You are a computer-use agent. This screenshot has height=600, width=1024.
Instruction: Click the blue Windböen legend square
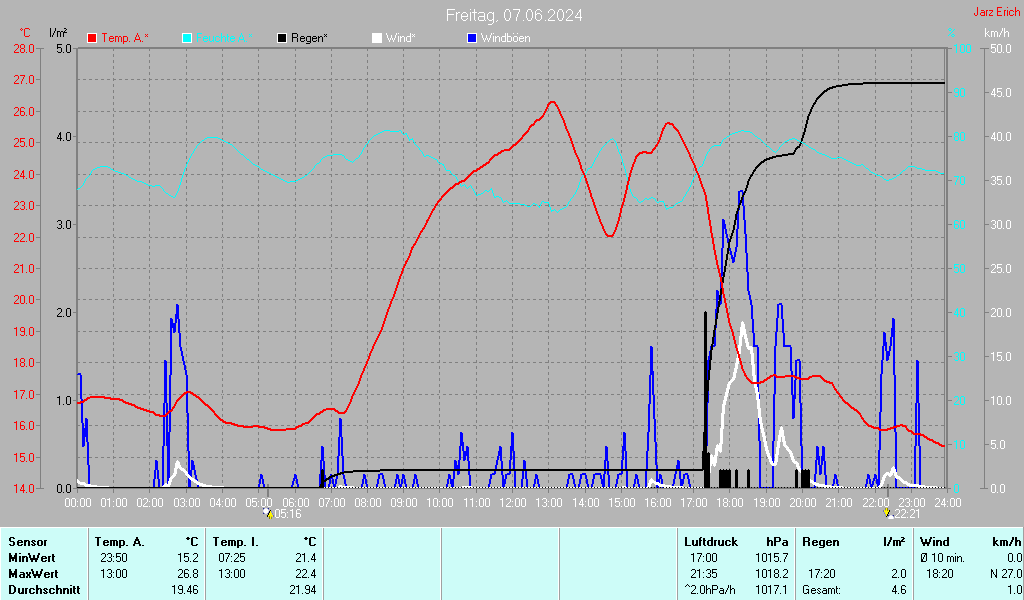[x=472, y=38]
